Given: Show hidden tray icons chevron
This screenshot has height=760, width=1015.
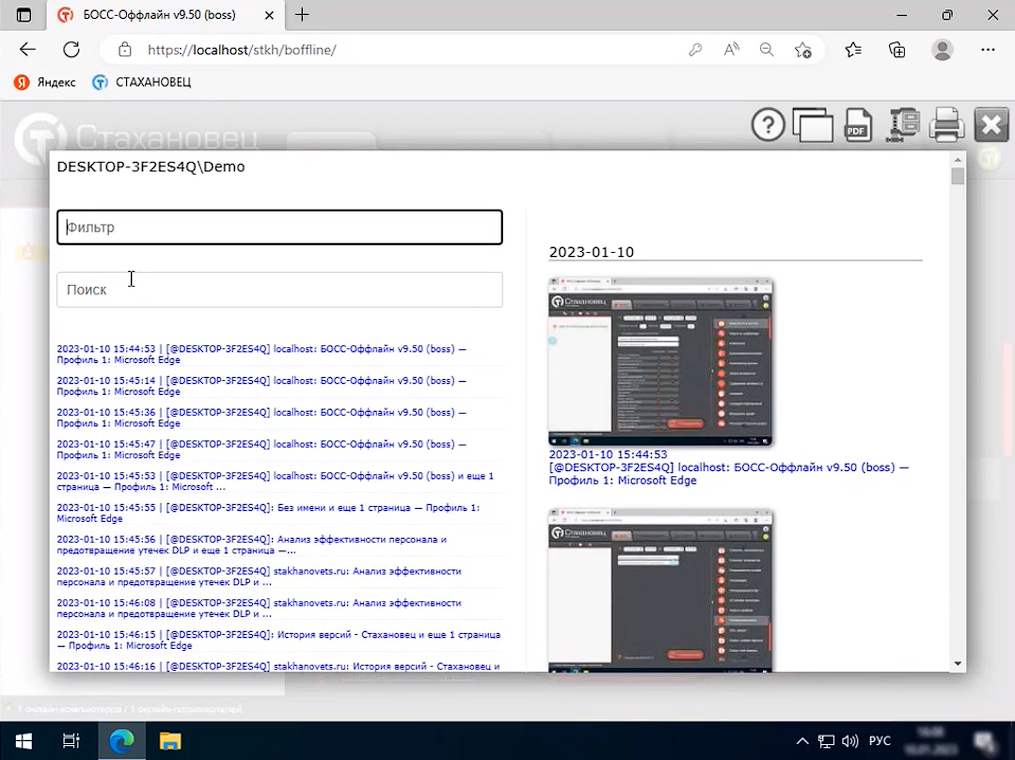Looking at the screenshot, I should [802, 741].
